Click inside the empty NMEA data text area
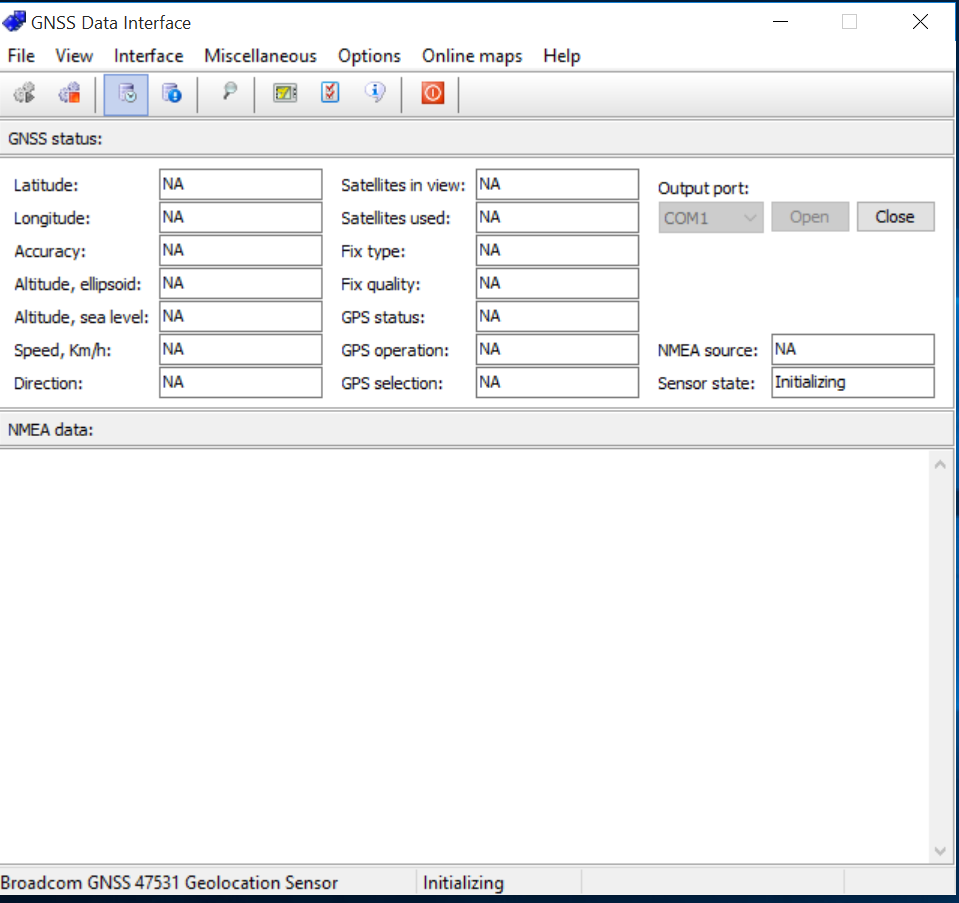 [x=465, y=657]
